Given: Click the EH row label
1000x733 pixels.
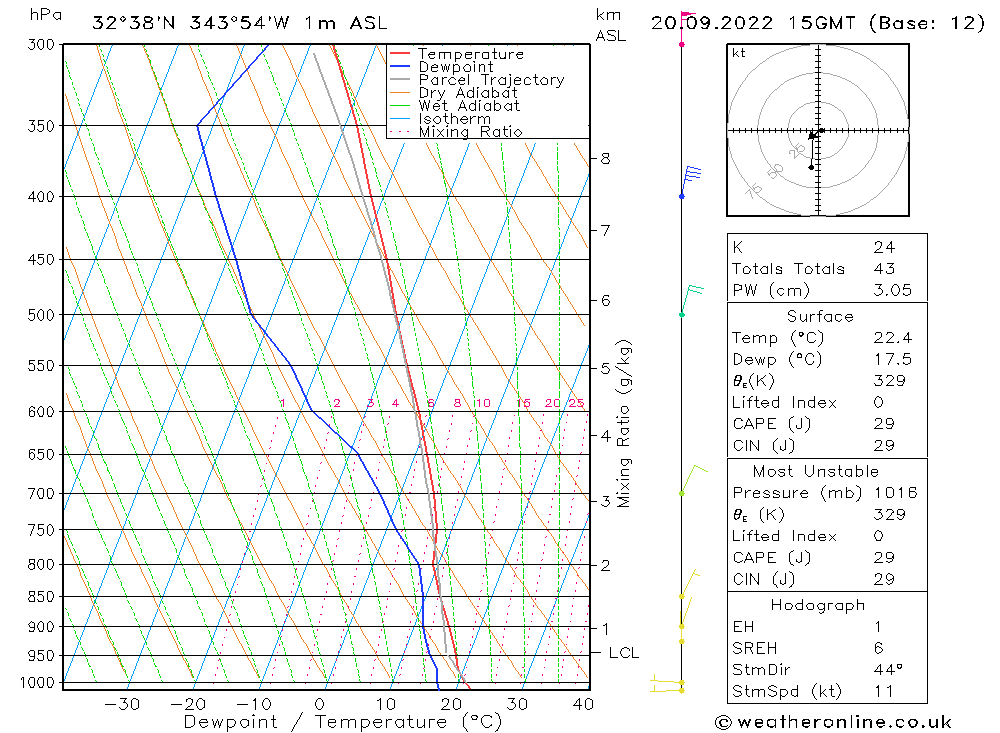Looking at the screenshot, I should pos(743,626).
